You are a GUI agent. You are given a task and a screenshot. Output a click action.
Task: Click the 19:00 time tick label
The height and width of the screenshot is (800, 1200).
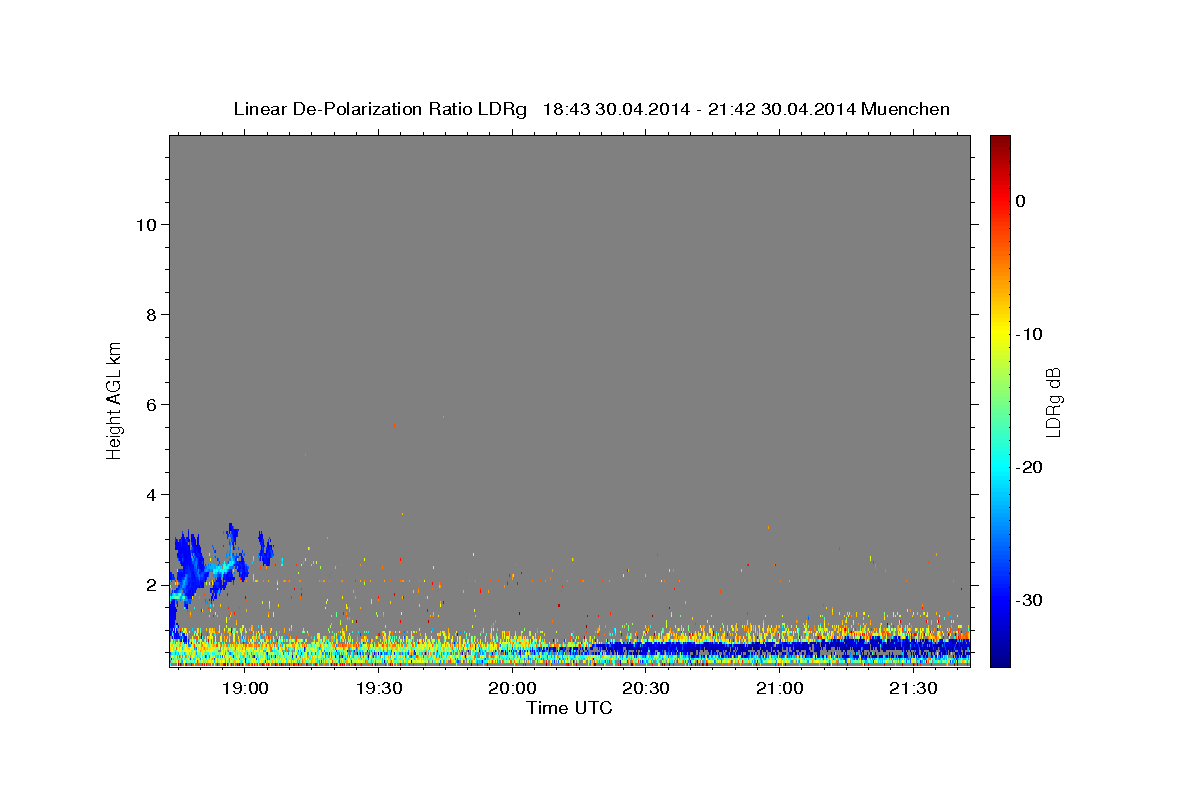245,688
